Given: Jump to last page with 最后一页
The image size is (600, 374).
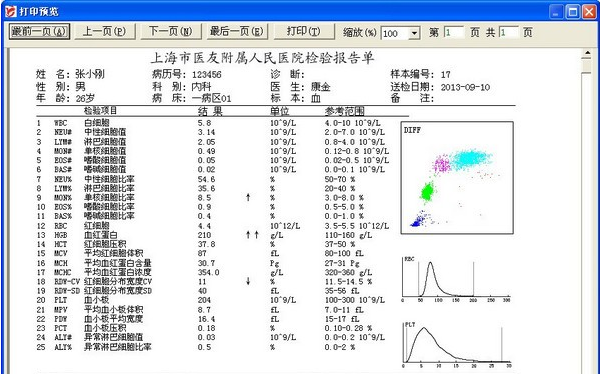Looking at the screenshot, I should pyautogui.click(x=237, y=31).
